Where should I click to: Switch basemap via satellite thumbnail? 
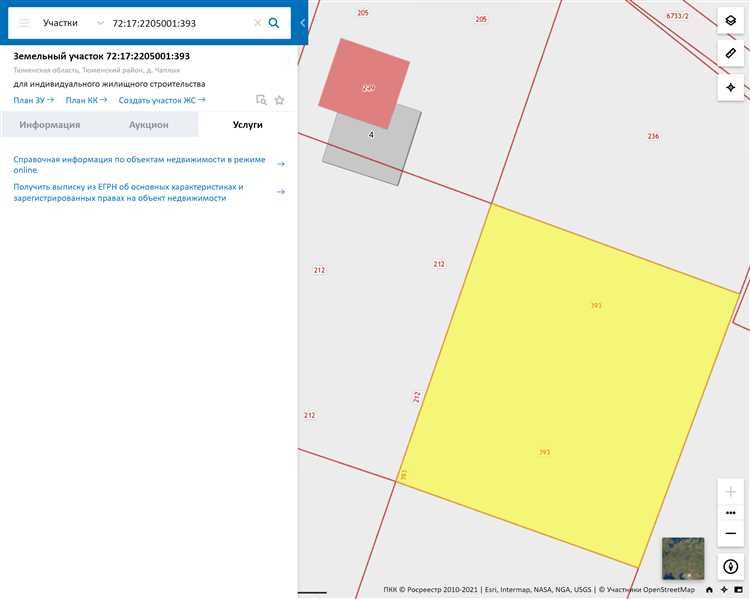click(x=683, y=558)
